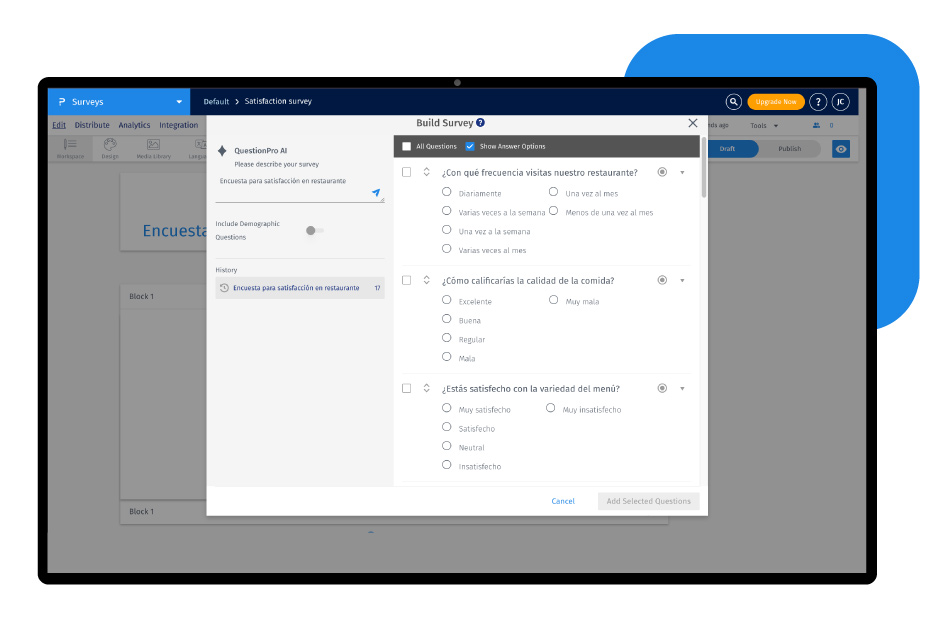Screen dimensions: 941x626
Task: Click the collaborators people icon
Action: (x=816, y=125)
